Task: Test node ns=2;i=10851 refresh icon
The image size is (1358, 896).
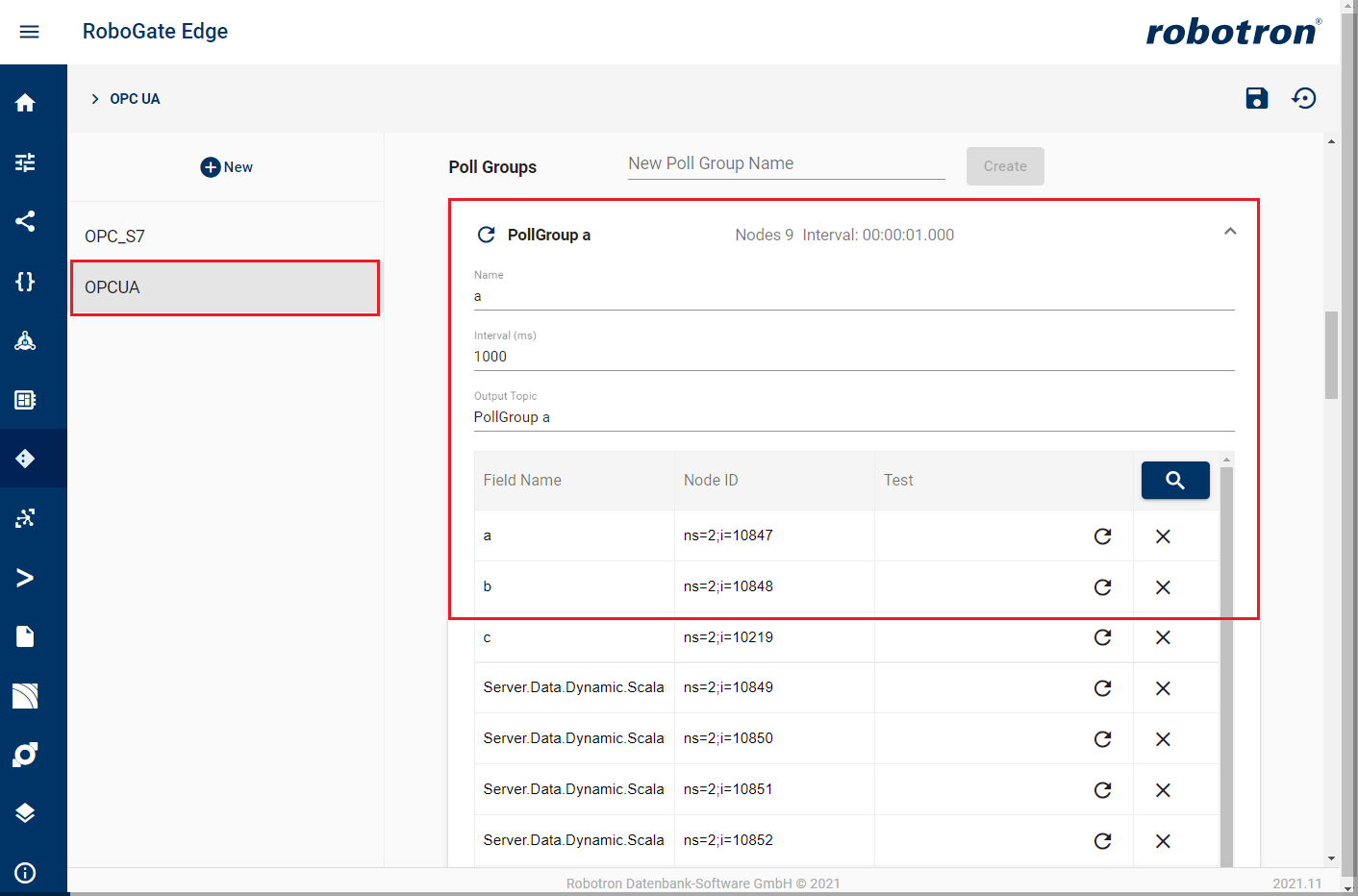Action: point(1103,790)
